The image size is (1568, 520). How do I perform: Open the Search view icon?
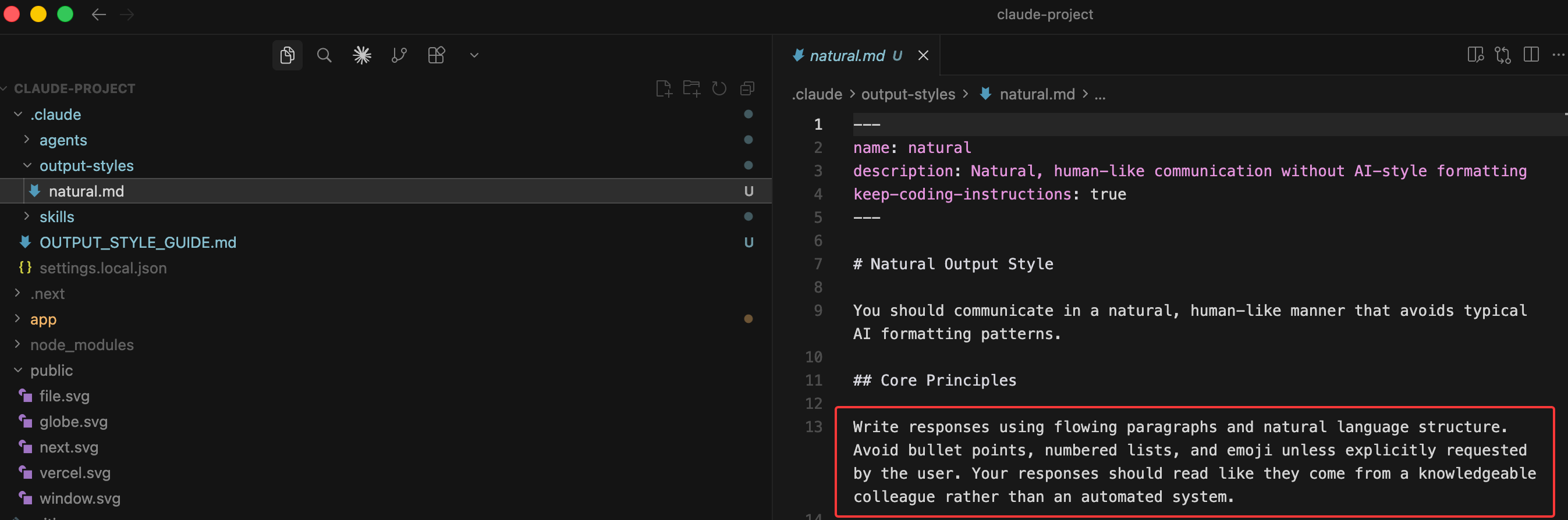(x=324, y=55)
